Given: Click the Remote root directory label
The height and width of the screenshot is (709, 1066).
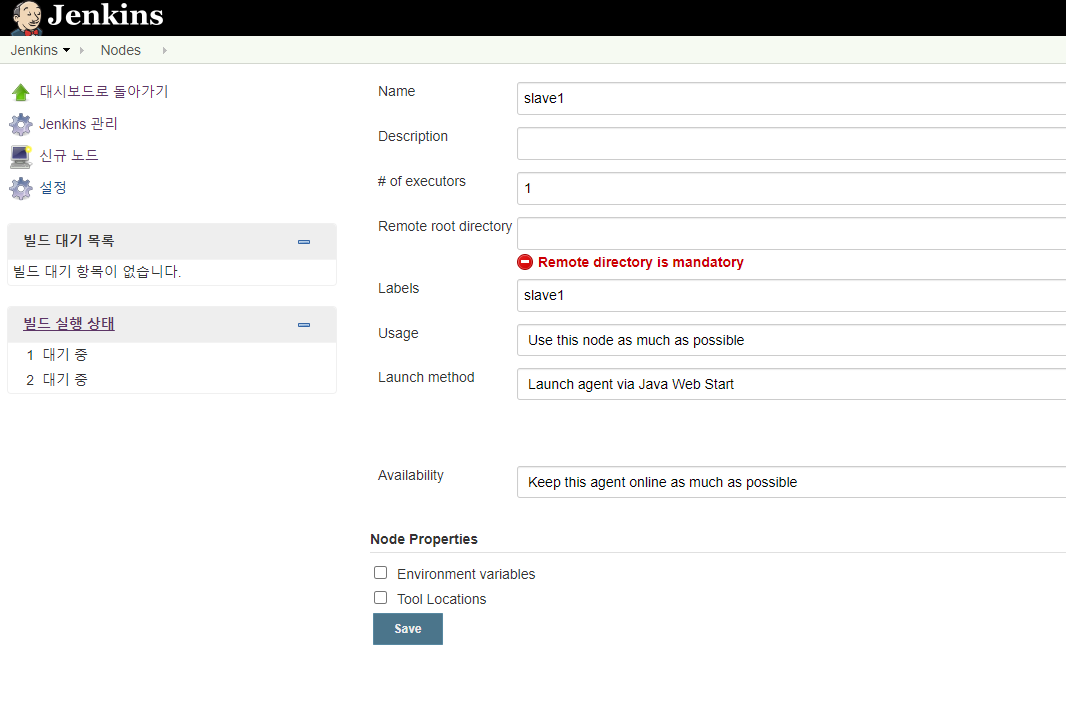Looking at the screenshot, I should 445,226.
